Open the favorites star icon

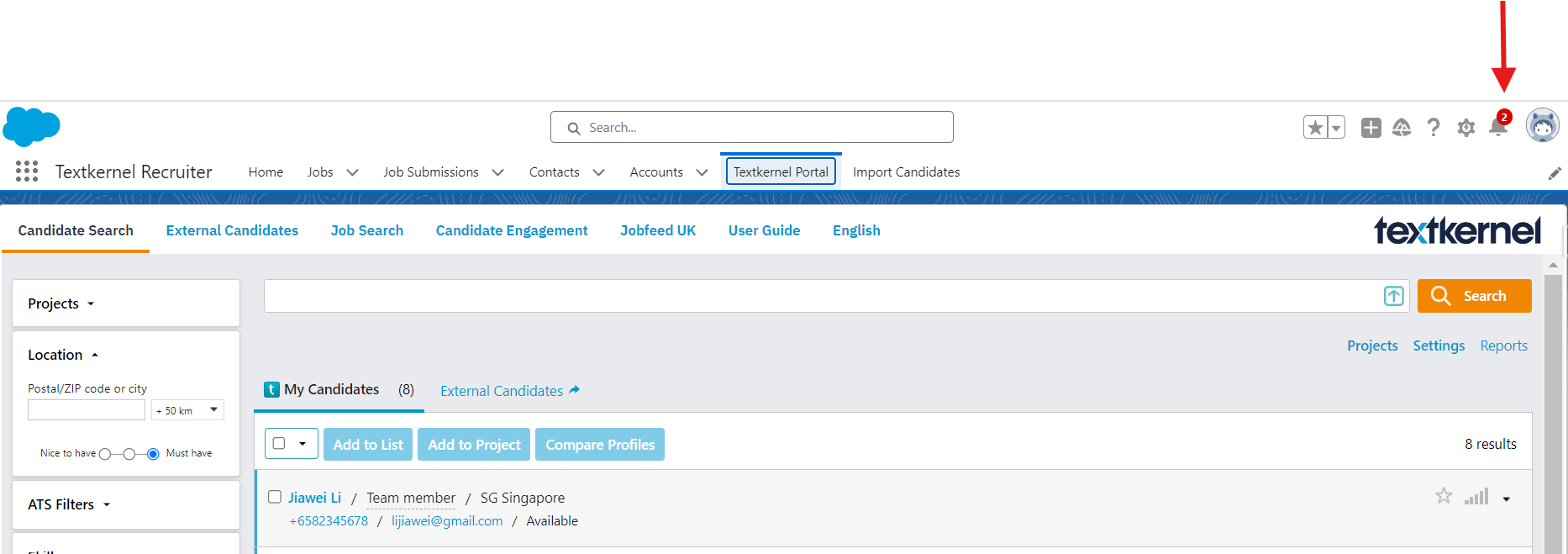1315,127
